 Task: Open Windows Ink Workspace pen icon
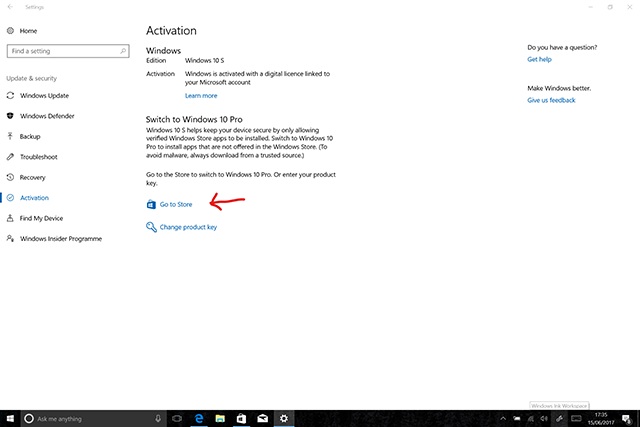pos(559,418)
